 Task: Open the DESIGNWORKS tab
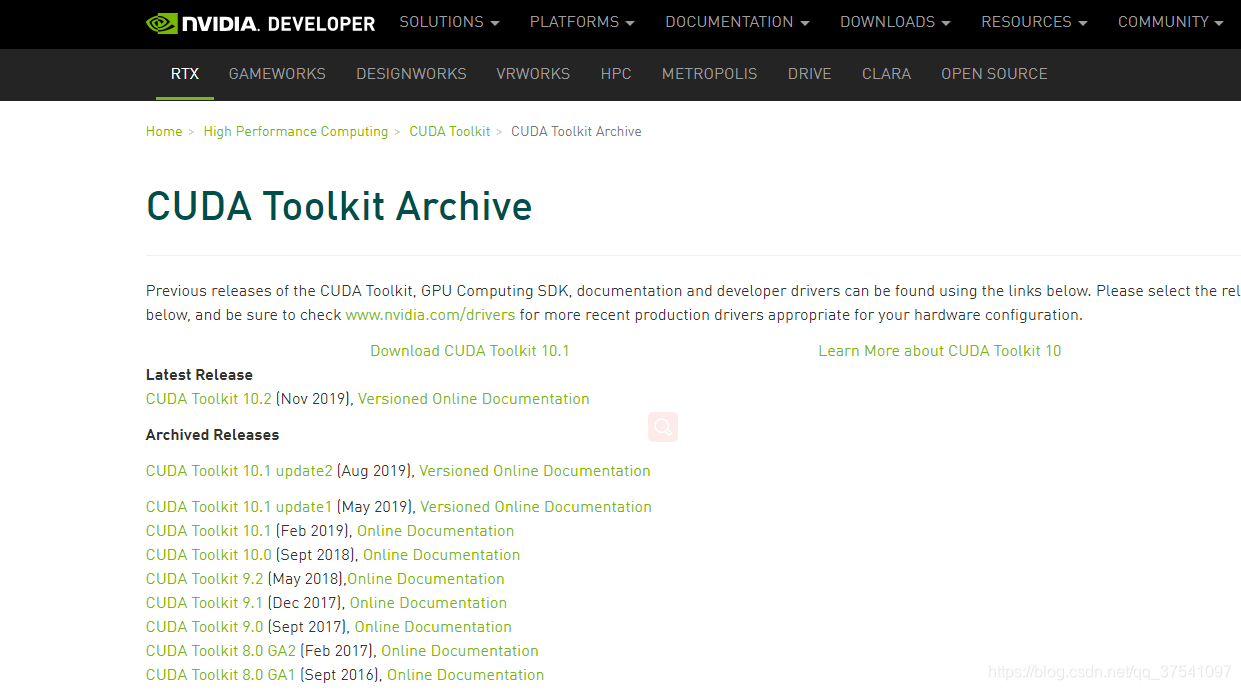411,74
